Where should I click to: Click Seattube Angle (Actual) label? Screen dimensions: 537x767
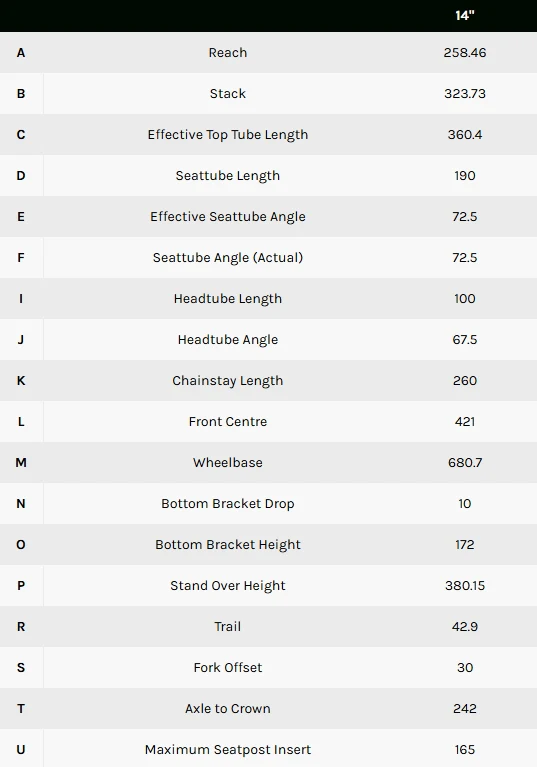pyautogui.click(x=227, y=258)
